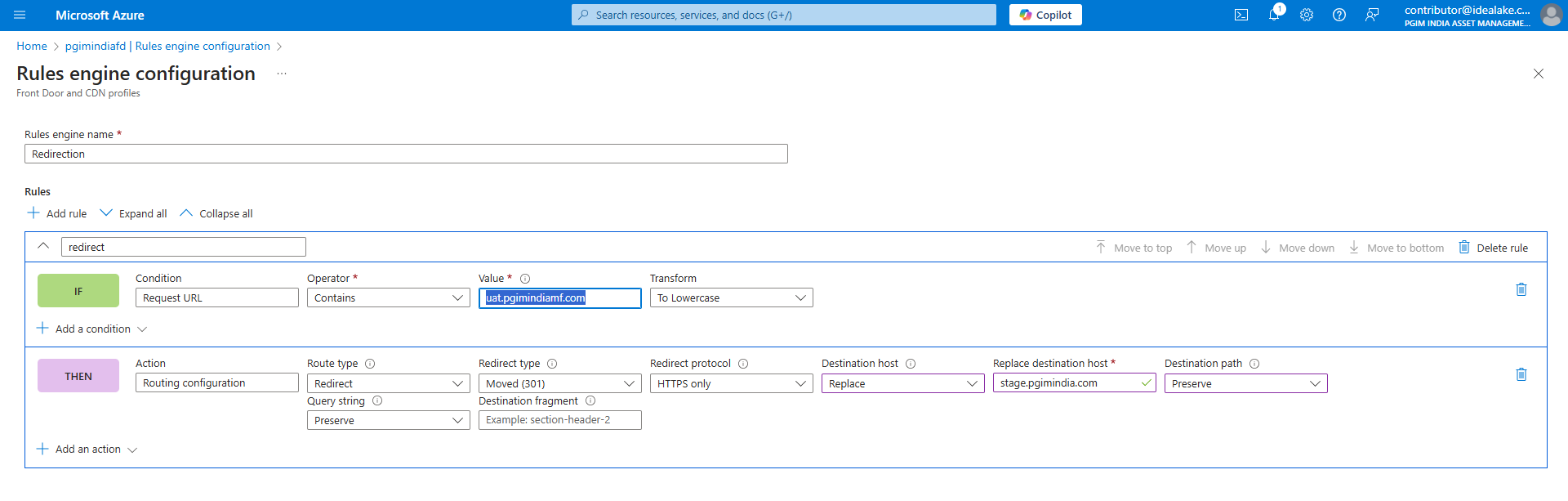Click Move to top for the rule
This screenshot has width=1568, height=501.
point(1134,248)
